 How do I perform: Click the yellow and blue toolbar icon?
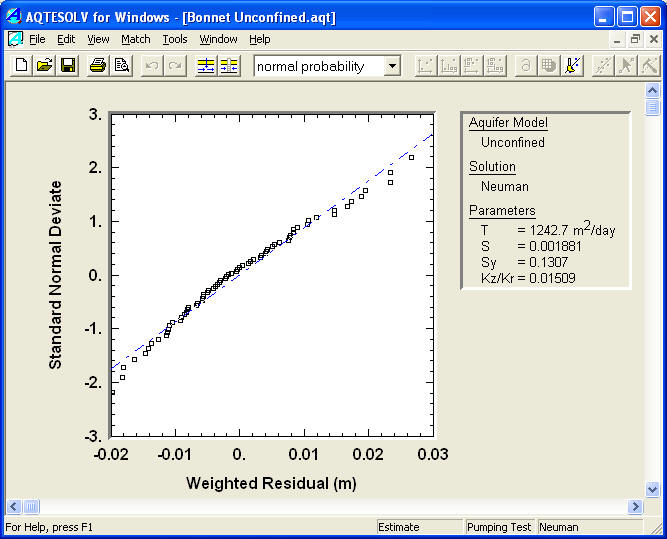pos(573,66)
